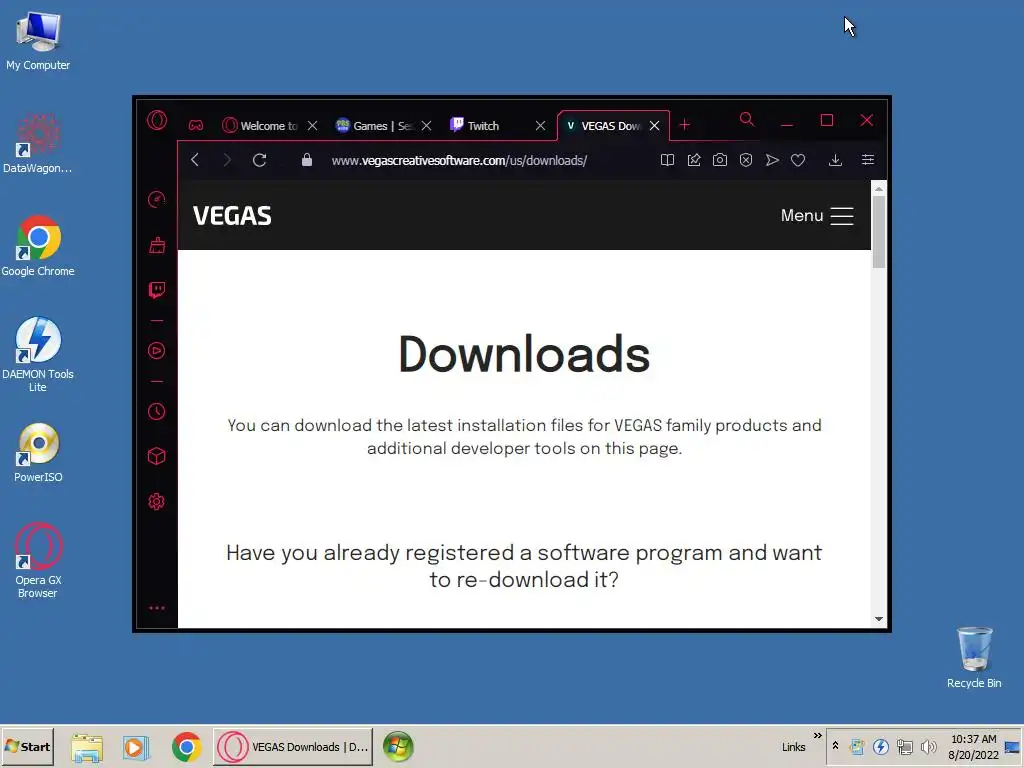Select DAEMON Tools Lite desktop shortcut
This screenshot has height=768, width=1024.
(x=38, y=355)
